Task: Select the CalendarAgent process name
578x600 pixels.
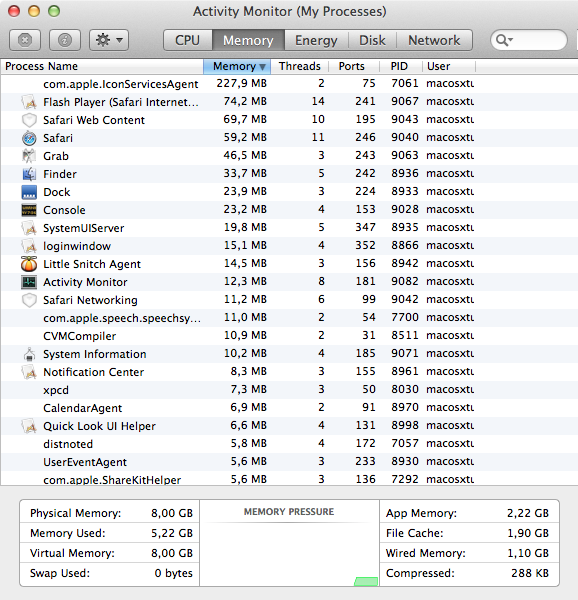Action: 83,408
